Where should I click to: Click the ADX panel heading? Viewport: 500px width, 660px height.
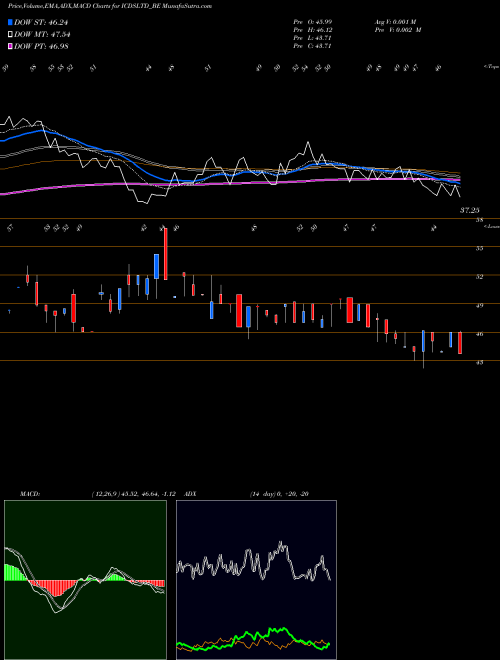coord(190,494)
